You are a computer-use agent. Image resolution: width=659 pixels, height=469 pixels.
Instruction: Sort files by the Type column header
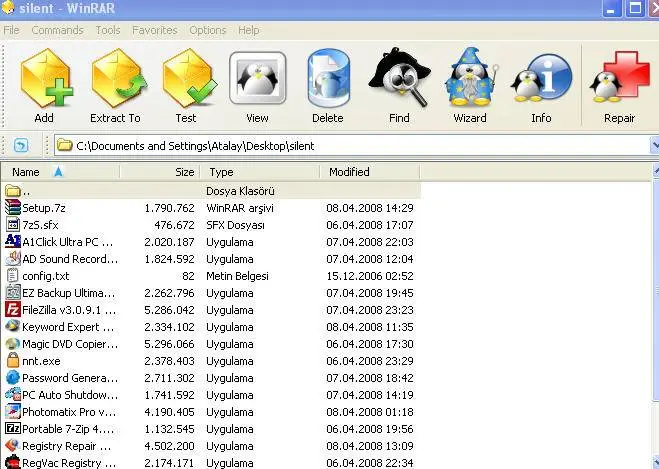(x=260, y=172)
